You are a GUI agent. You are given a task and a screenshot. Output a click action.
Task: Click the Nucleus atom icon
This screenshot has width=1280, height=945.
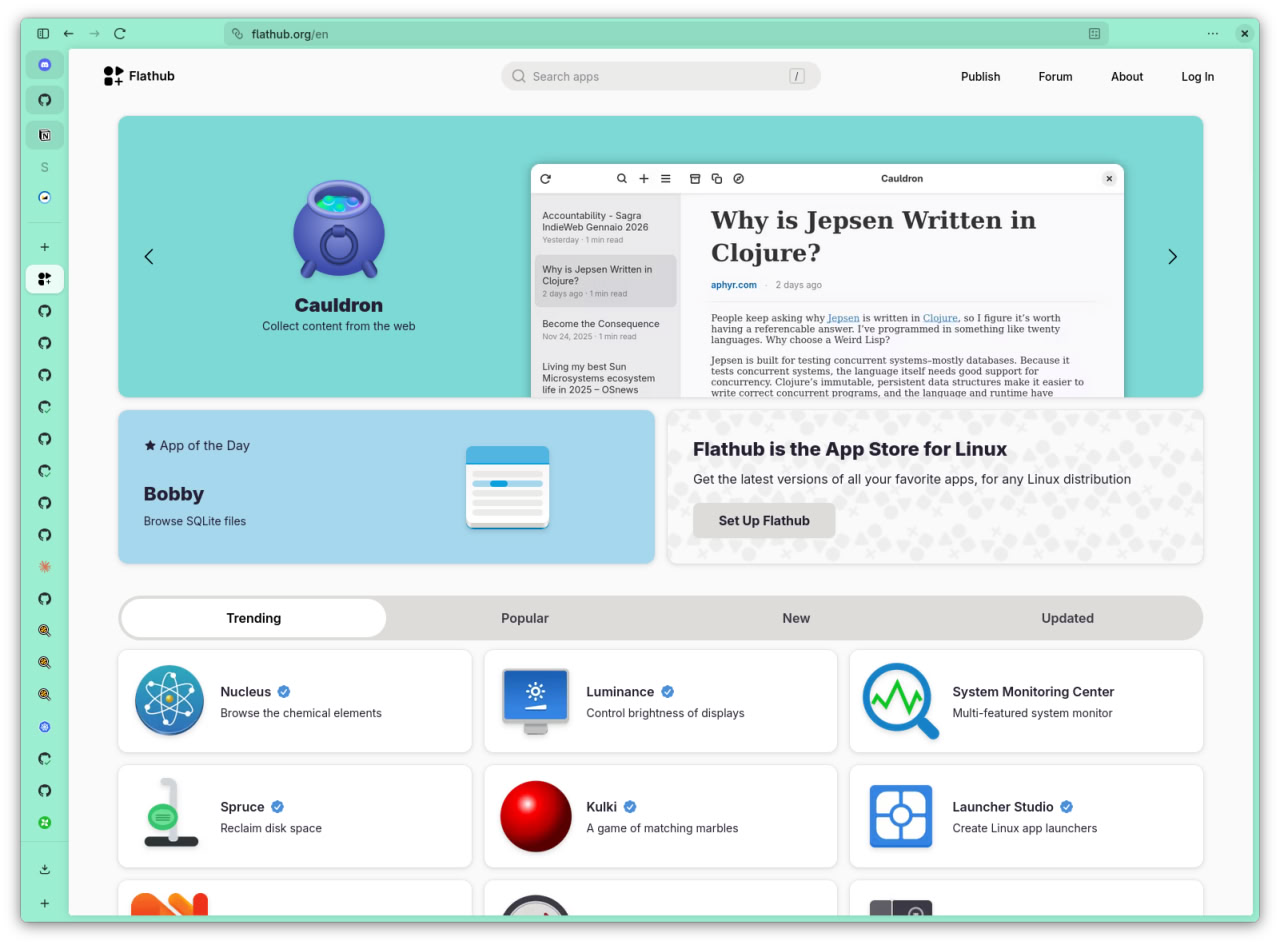(x=169, y=701)
